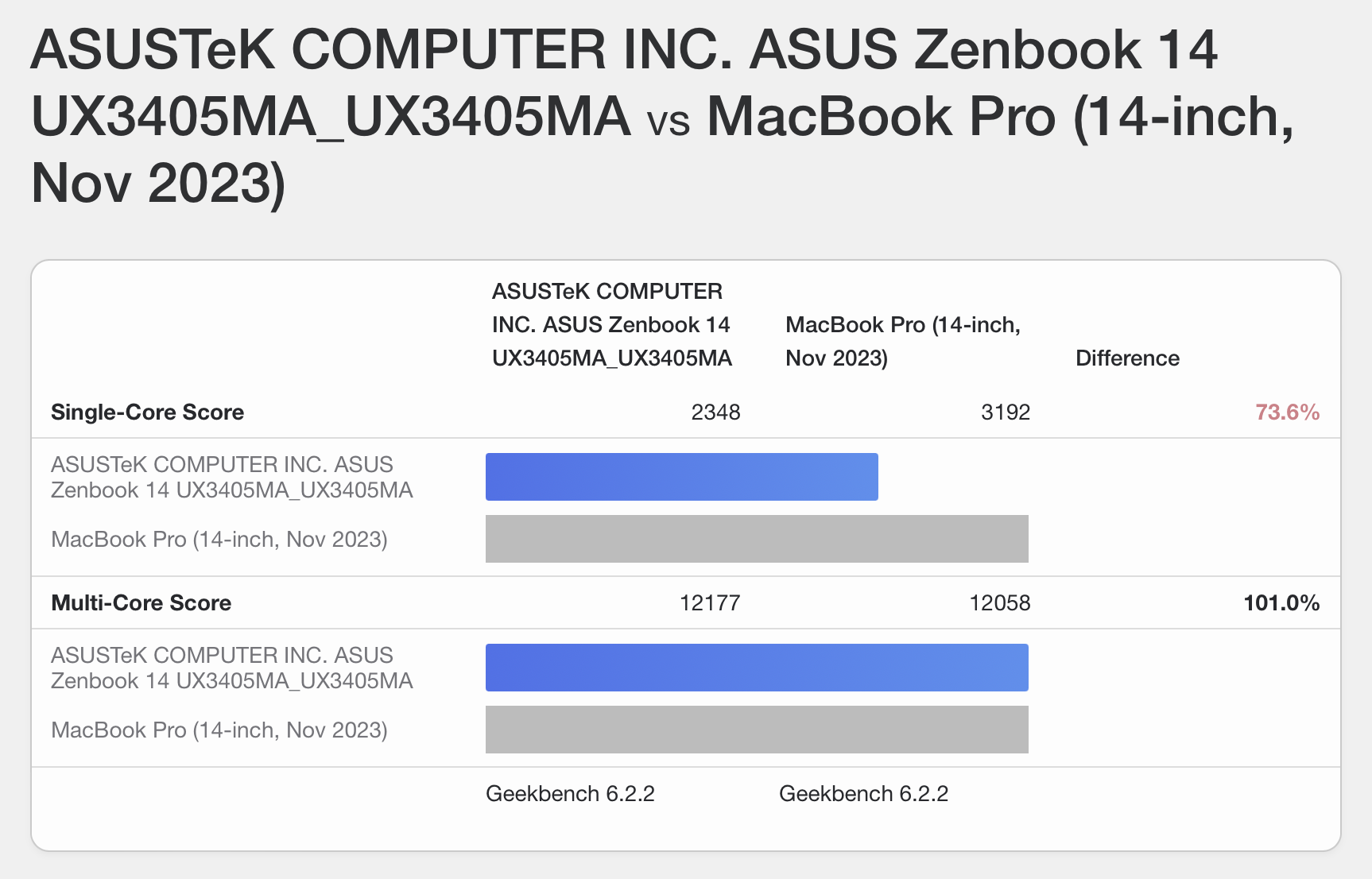Click the blue ASUS single-core bar
1372x879 pixels.
click(682, 477)
